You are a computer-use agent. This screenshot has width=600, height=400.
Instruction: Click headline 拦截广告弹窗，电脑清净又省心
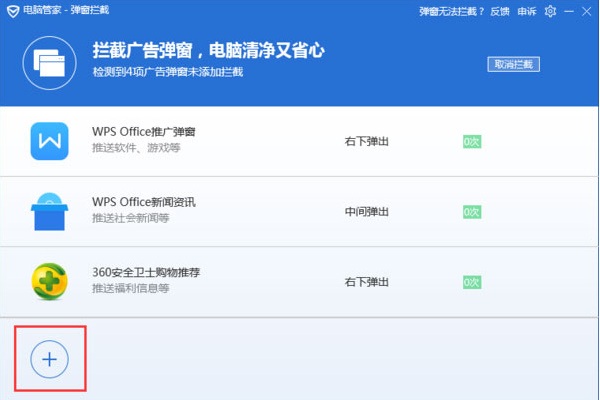tap(209, 51)
